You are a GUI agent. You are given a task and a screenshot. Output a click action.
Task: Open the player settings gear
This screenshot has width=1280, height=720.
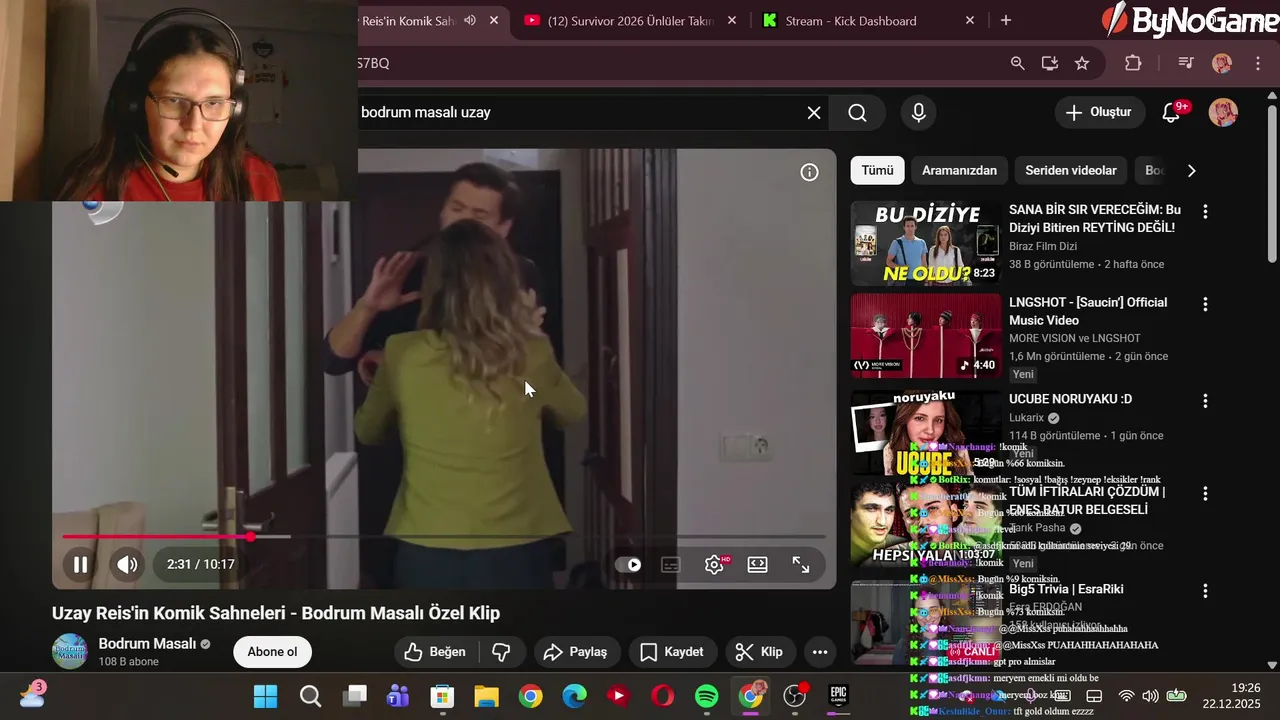coord(715,565)
